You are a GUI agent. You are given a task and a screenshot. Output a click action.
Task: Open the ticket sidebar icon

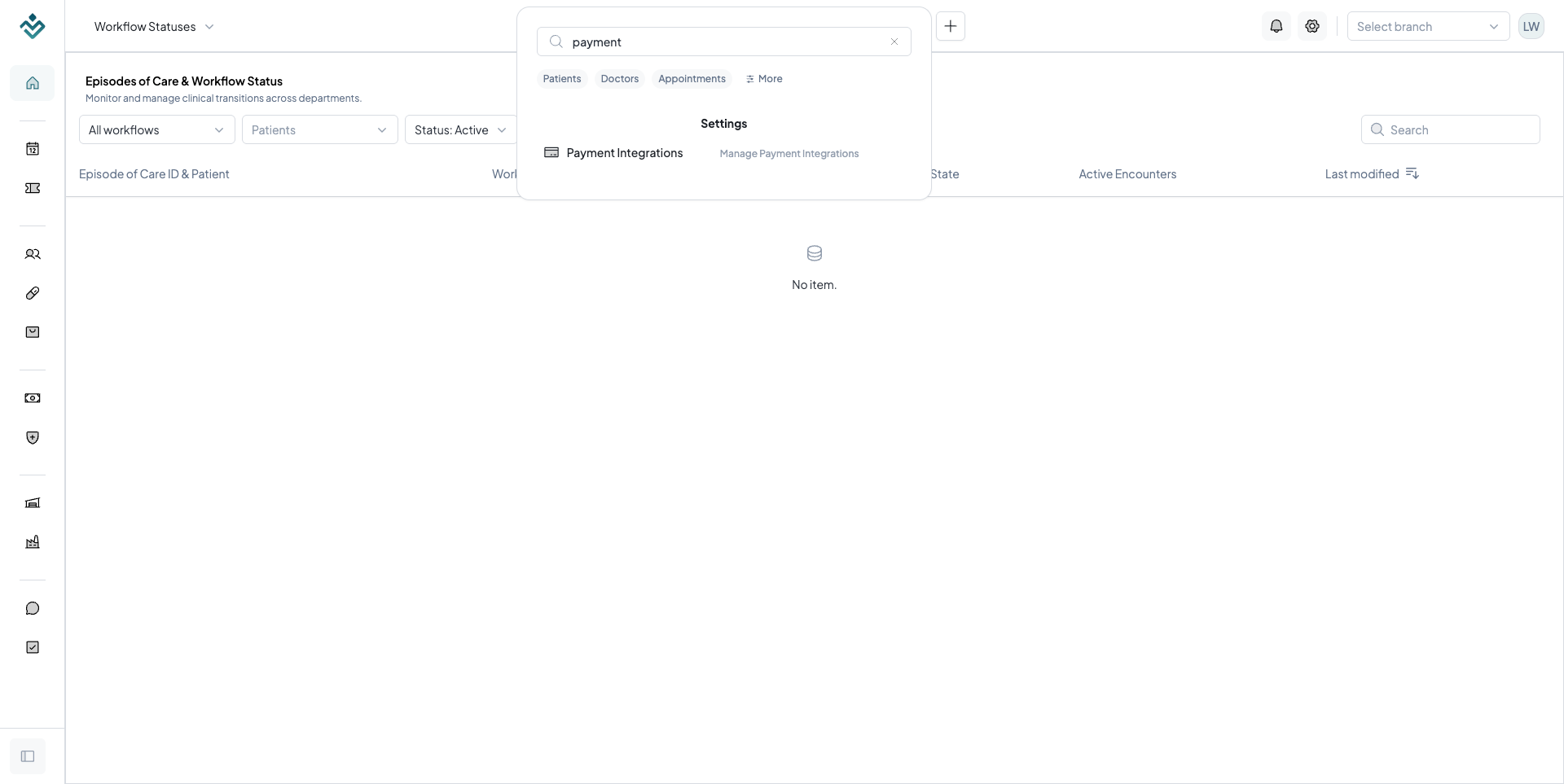[x=33, y=188]
